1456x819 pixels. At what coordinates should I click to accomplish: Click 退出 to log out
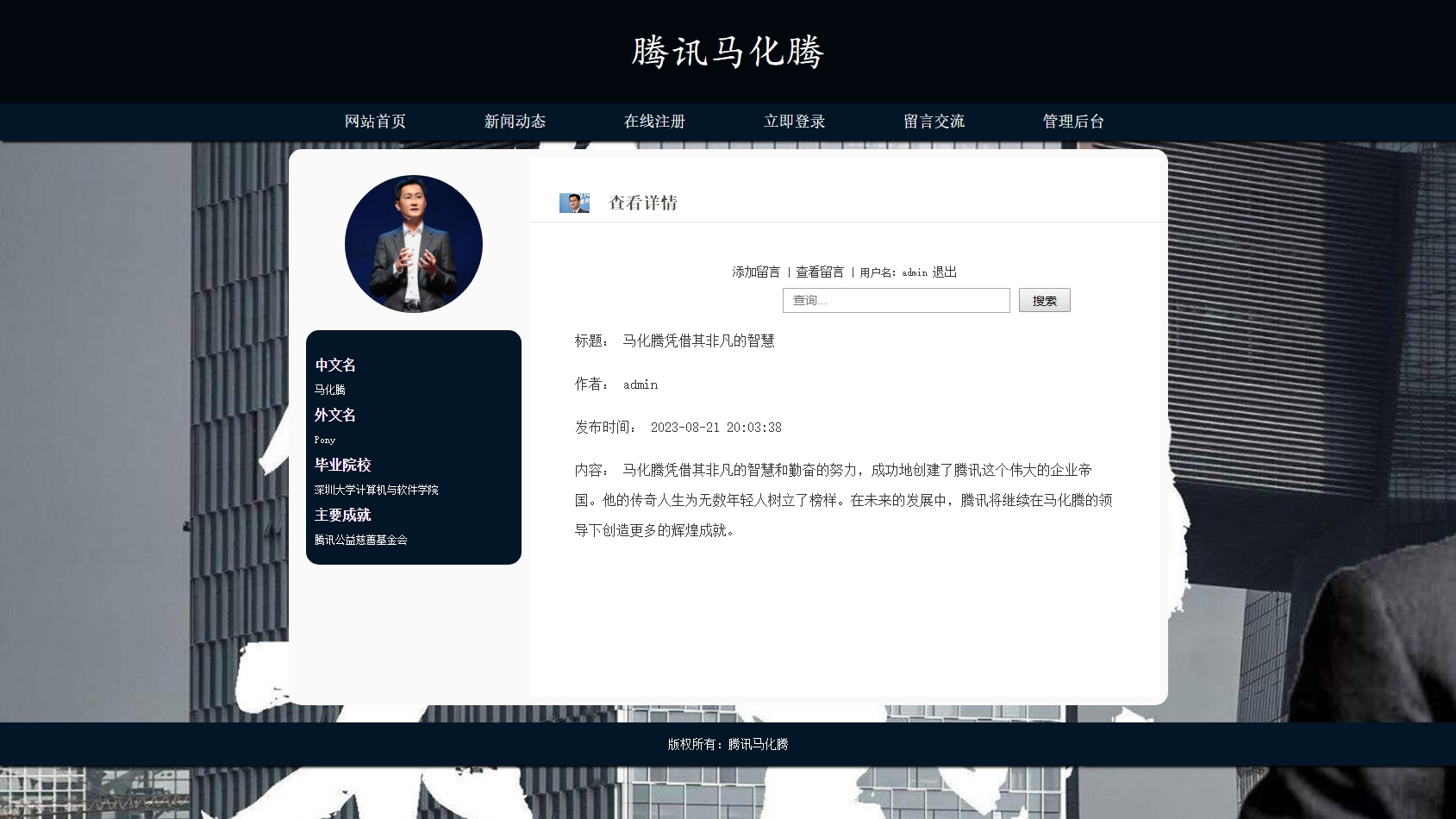(x=944, y=272)
